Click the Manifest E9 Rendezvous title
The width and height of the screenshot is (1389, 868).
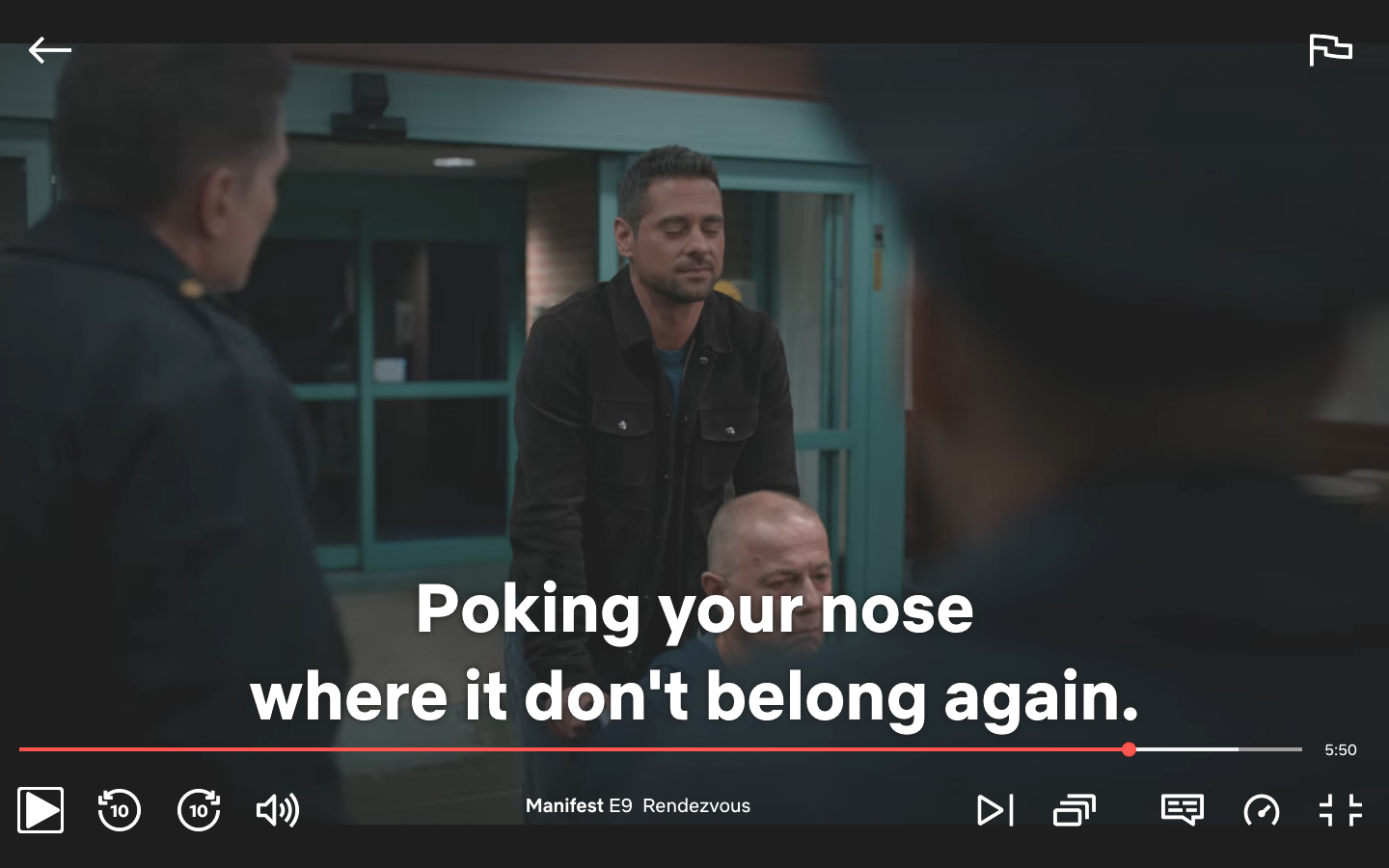click(x=638, y=805)
